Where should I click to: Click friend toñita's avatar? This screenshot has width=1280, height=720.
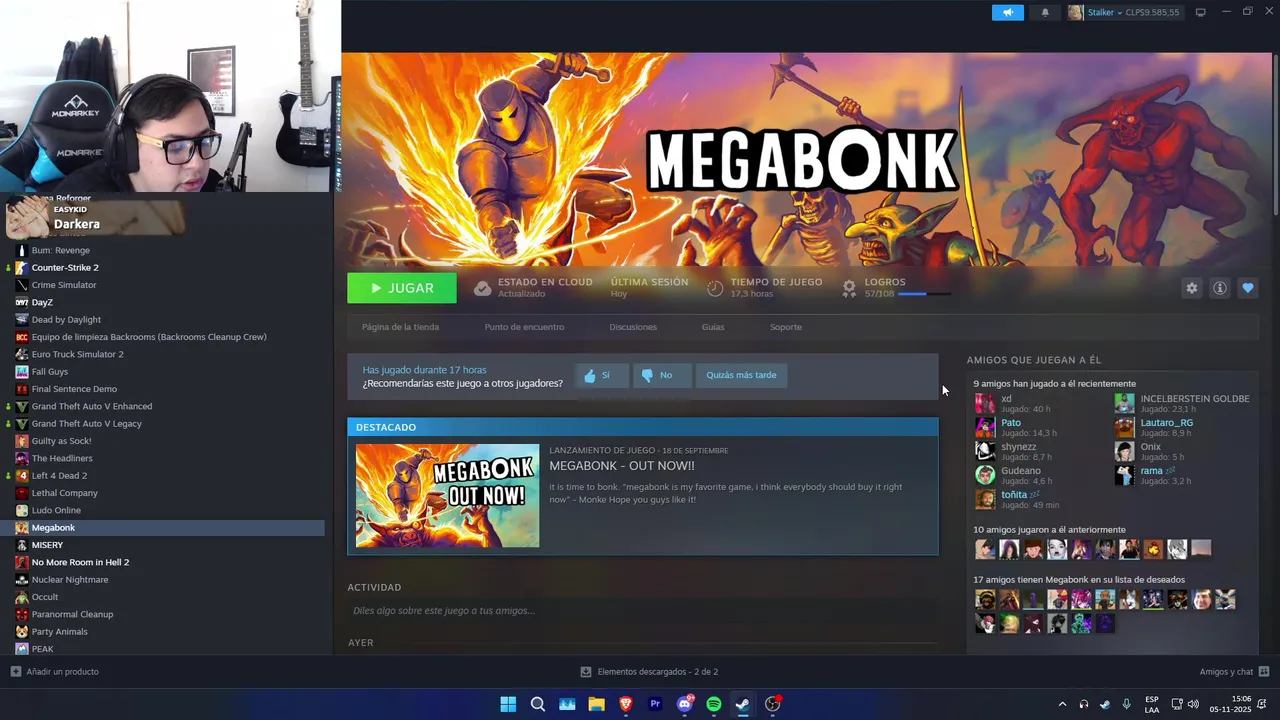[x=985, y=499]
